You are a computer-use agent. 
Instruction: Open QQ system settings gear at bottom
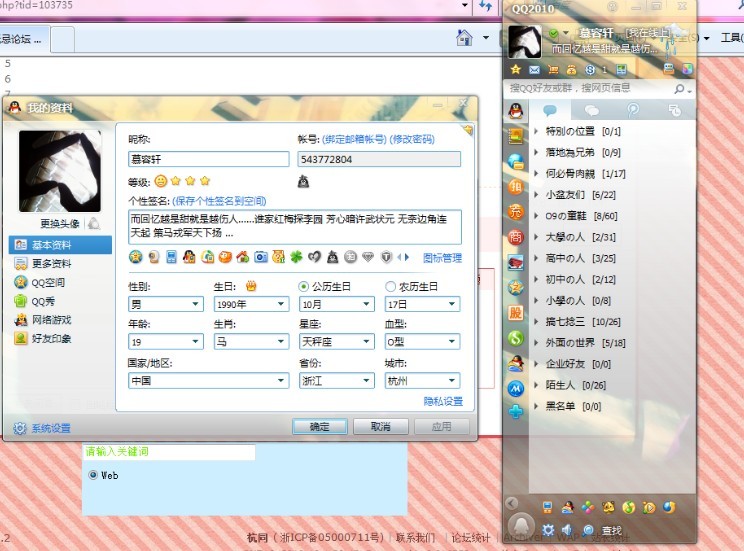[548, 530]
